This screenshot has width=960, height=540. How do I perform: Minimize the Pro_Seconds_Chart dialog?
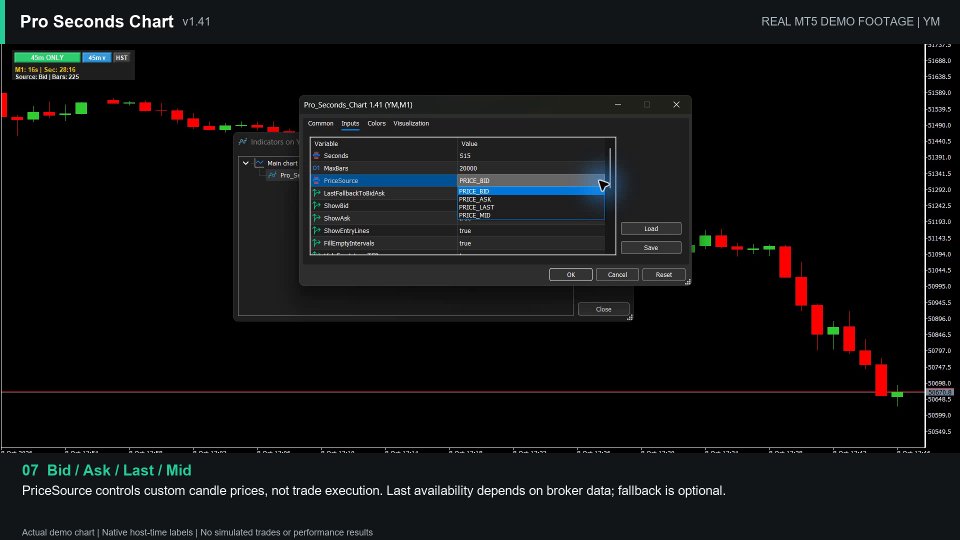[618, 105]
